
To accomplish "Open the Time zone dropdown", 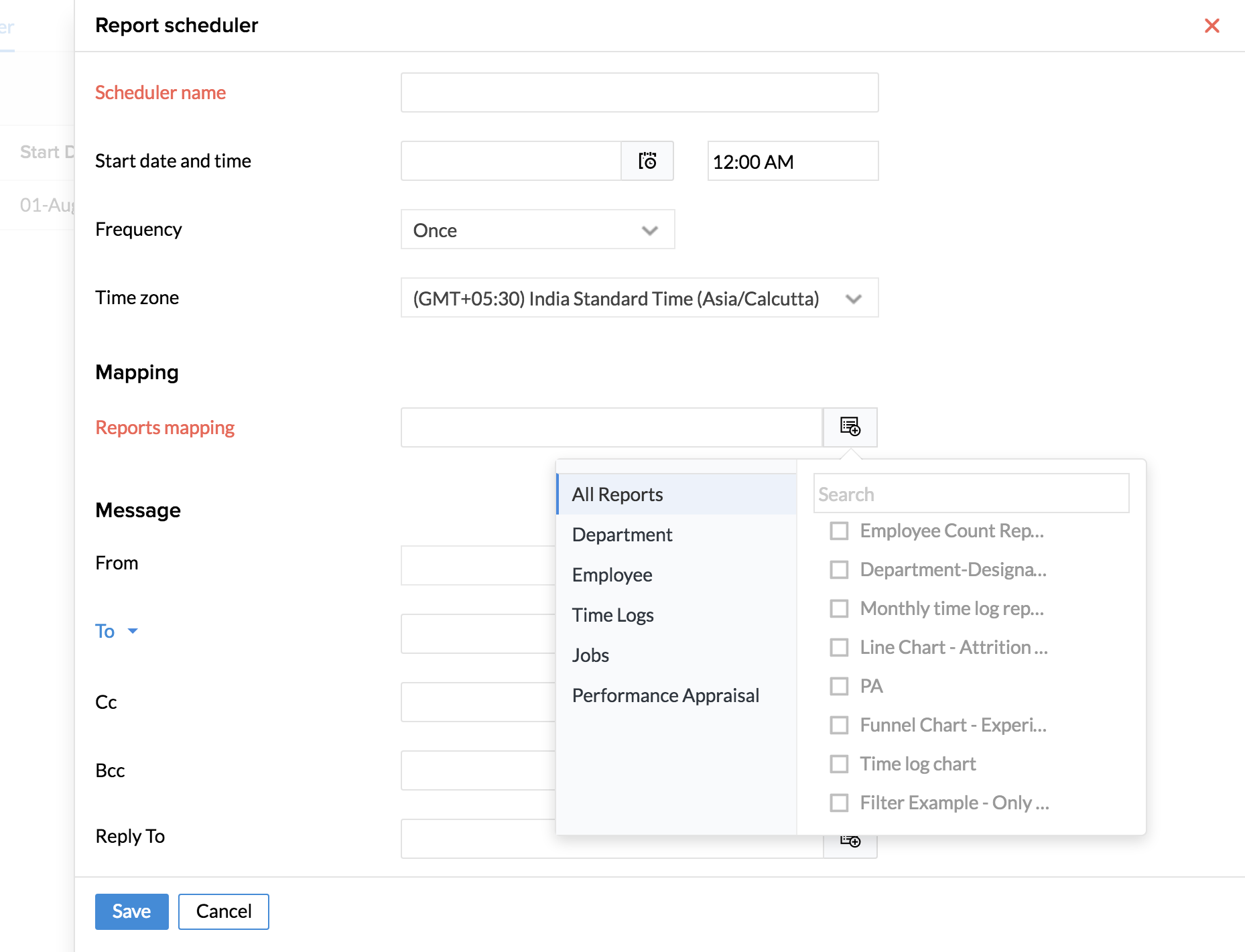I will 639,298.
